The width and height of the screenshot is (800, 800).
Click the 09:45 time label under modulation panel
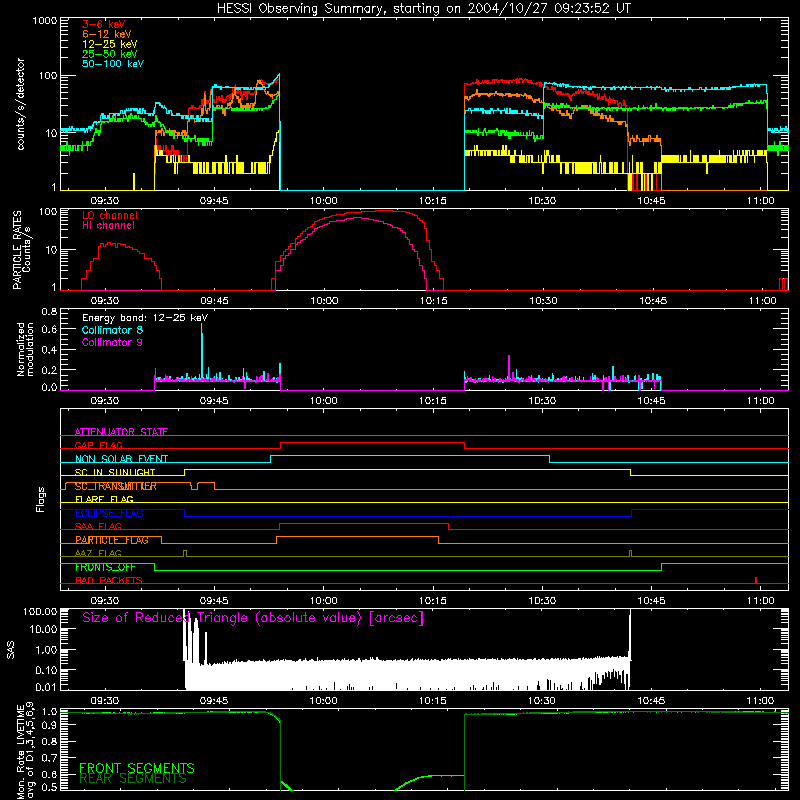coord(214,401)
